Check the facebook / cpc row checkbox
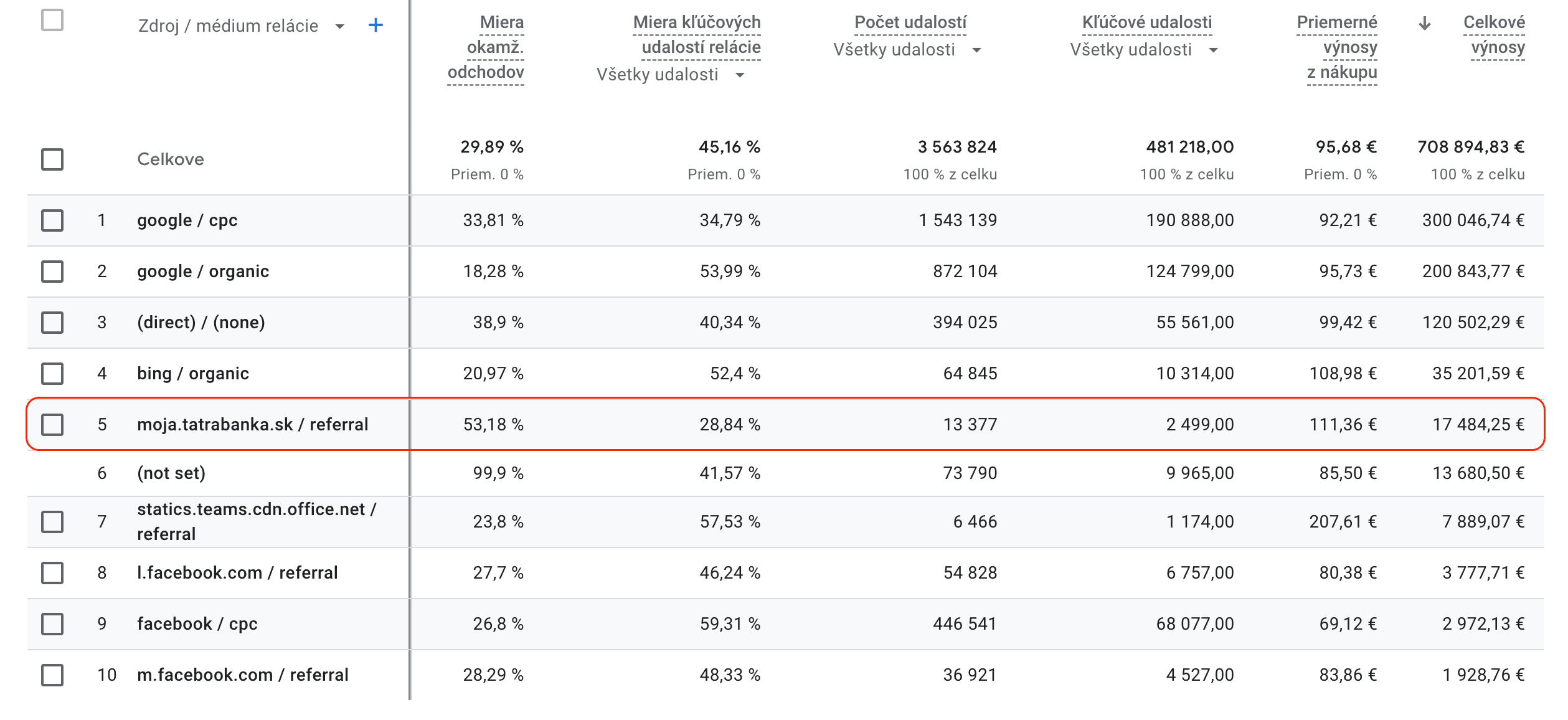Image resolution: width=1568 pixels, height=720 pixels. 52,624
